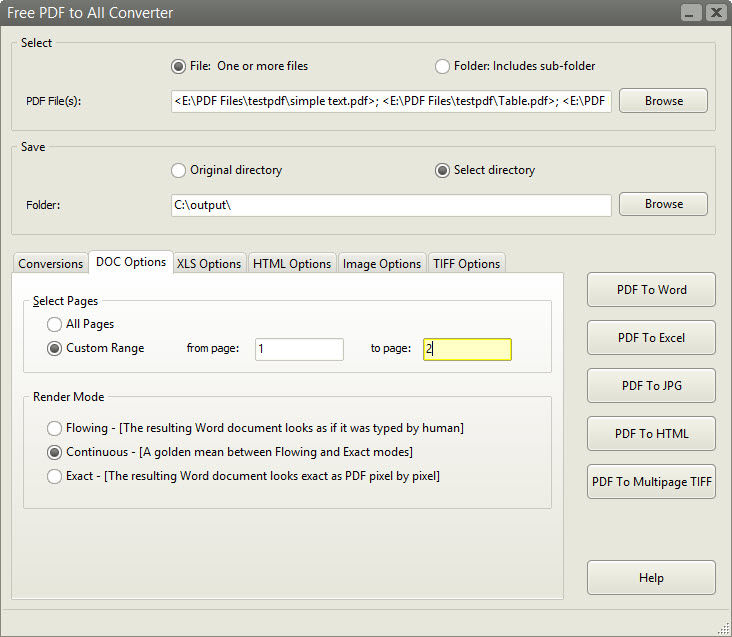Screen dimensions: 732x637
Task: Open the DOC Options tab
Action: click(131, 262)
